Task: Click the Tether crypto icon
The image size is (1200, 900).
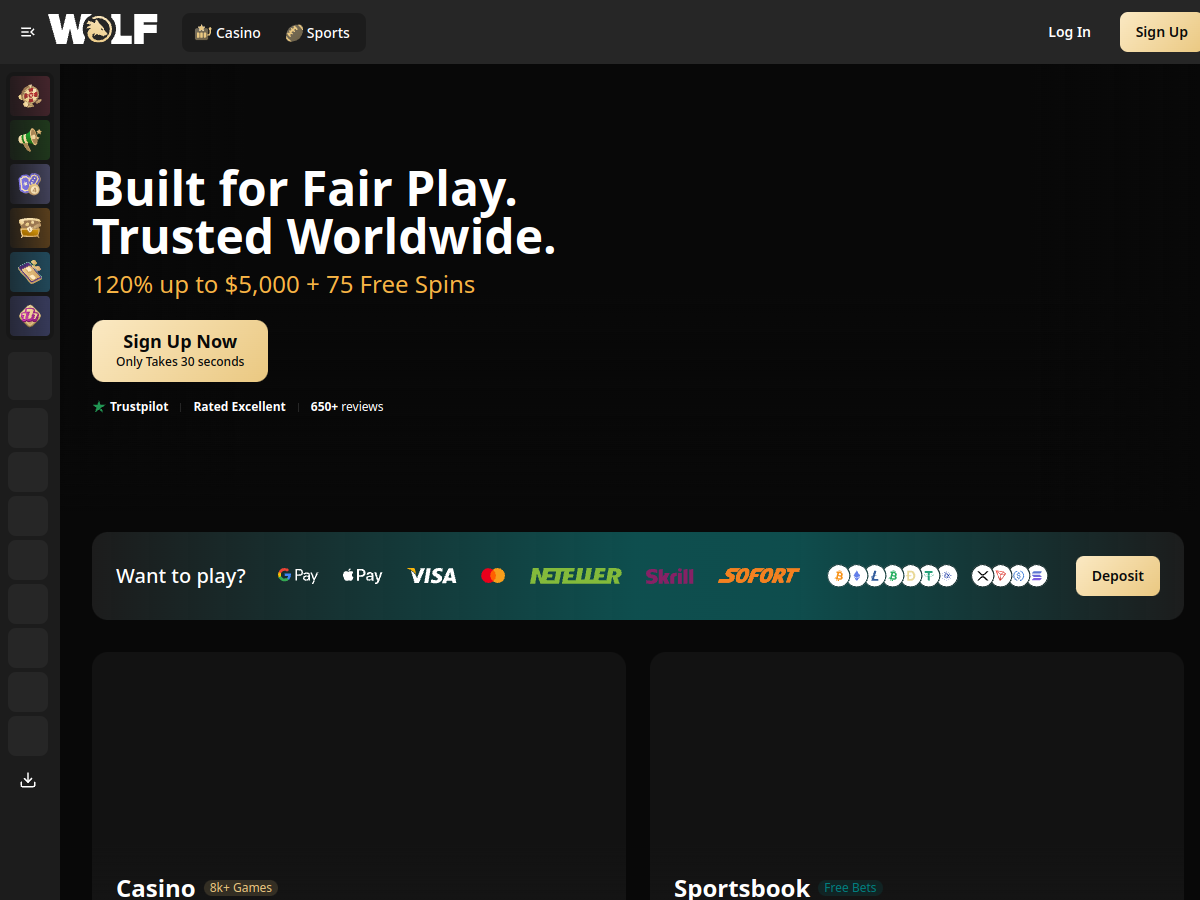Action: coord(929,576)
